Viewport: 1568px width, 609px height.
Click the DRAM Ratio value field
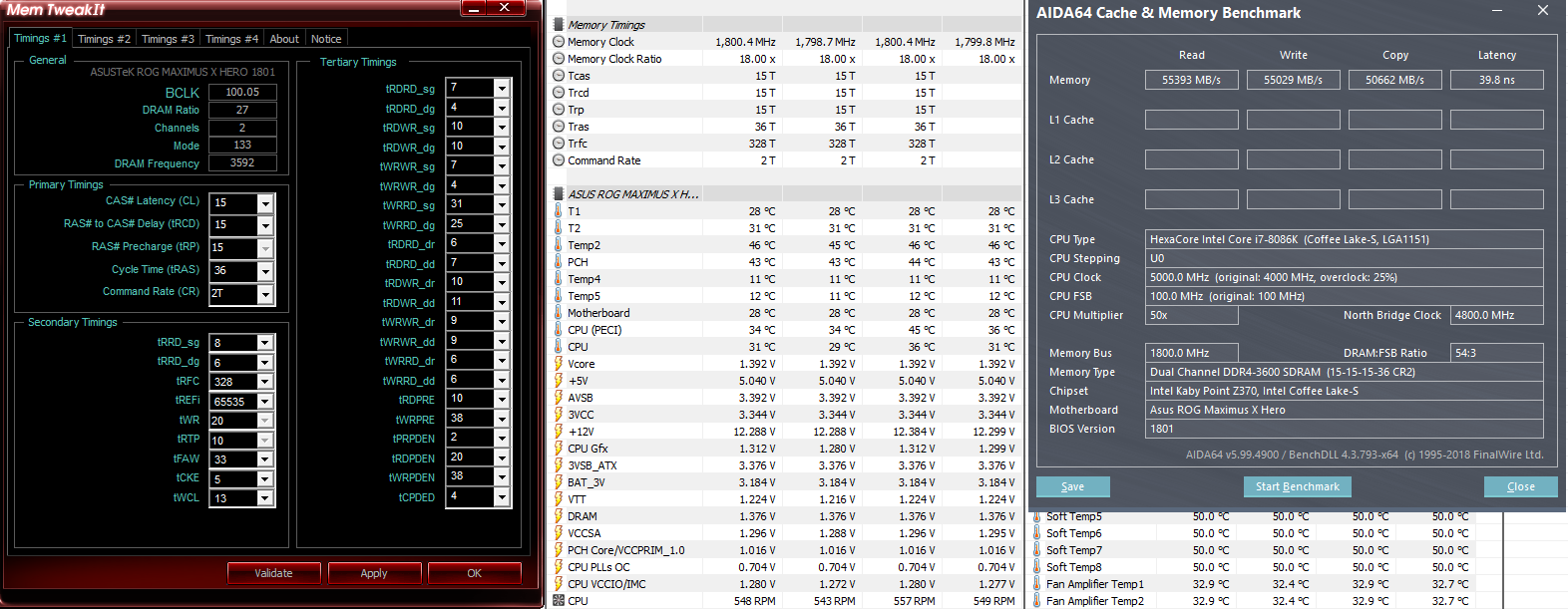[242, 110]
